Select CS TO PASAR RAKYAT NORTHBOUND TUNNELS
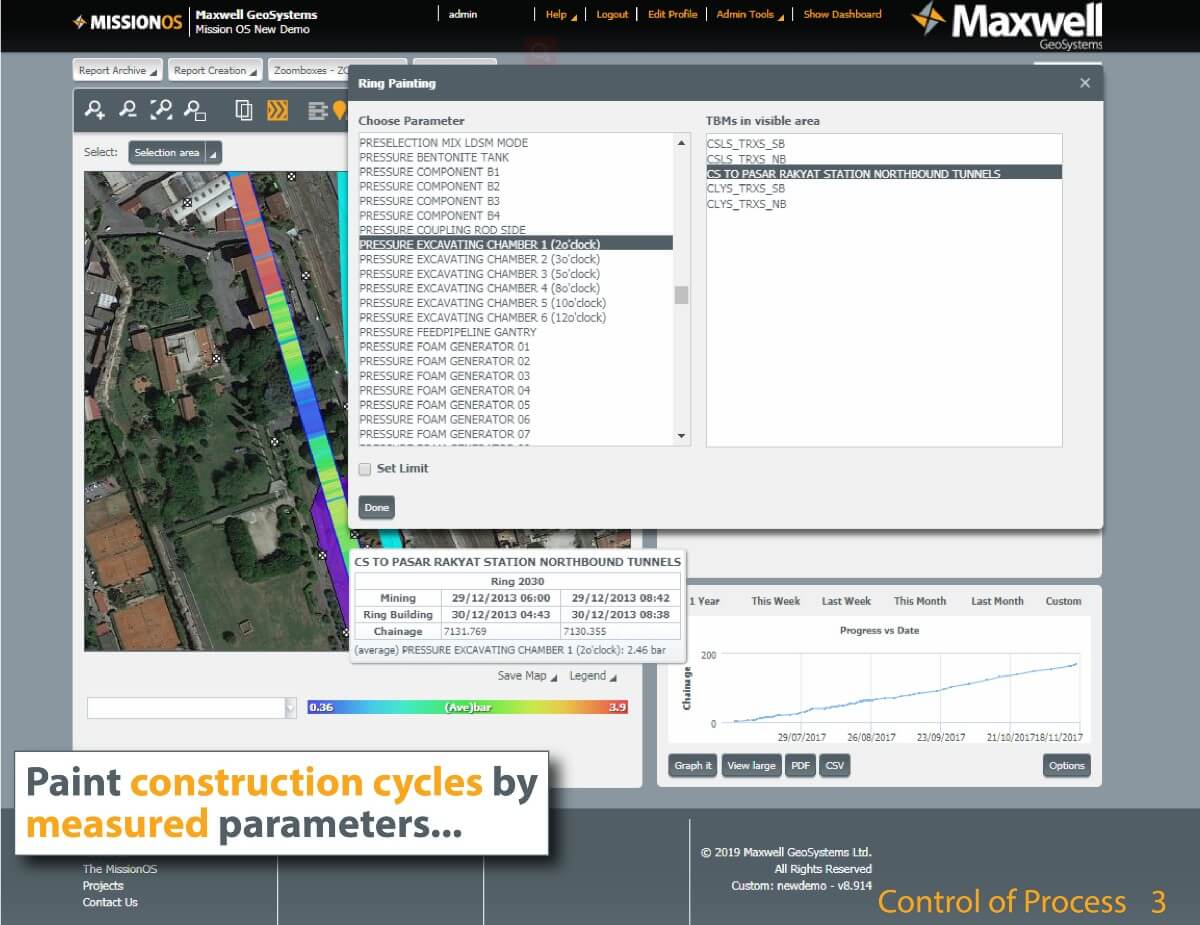This screenshot has width=1200, height=925. coord(883,173)
